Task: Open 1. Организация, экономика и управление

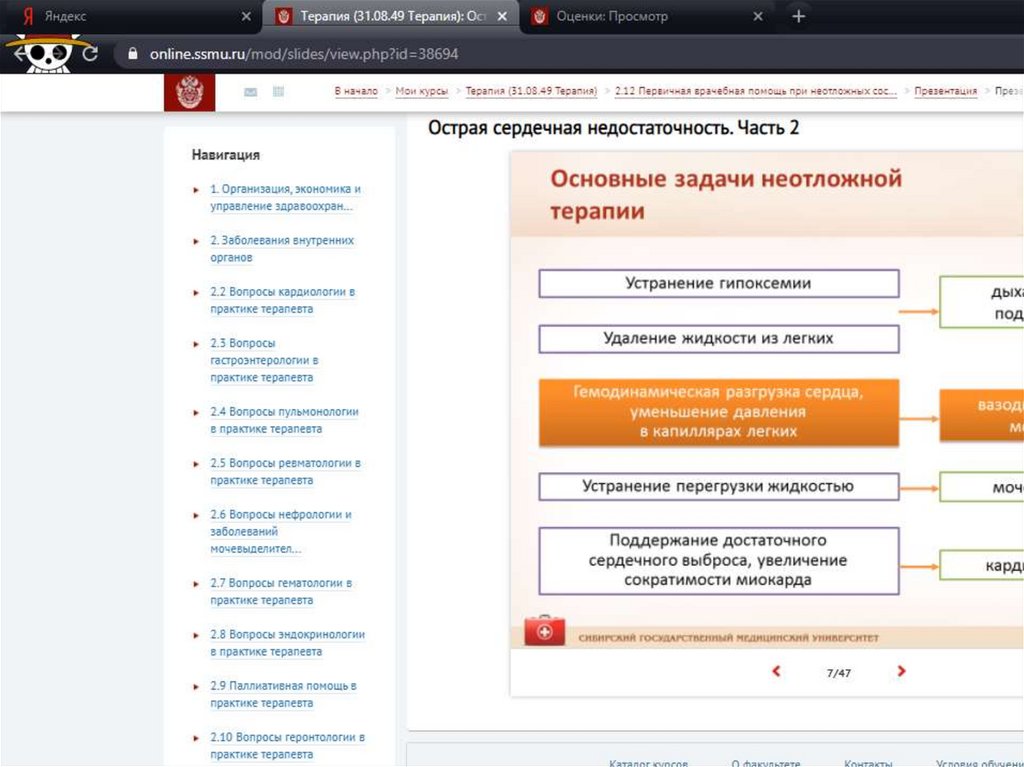Action: (285, 197)
